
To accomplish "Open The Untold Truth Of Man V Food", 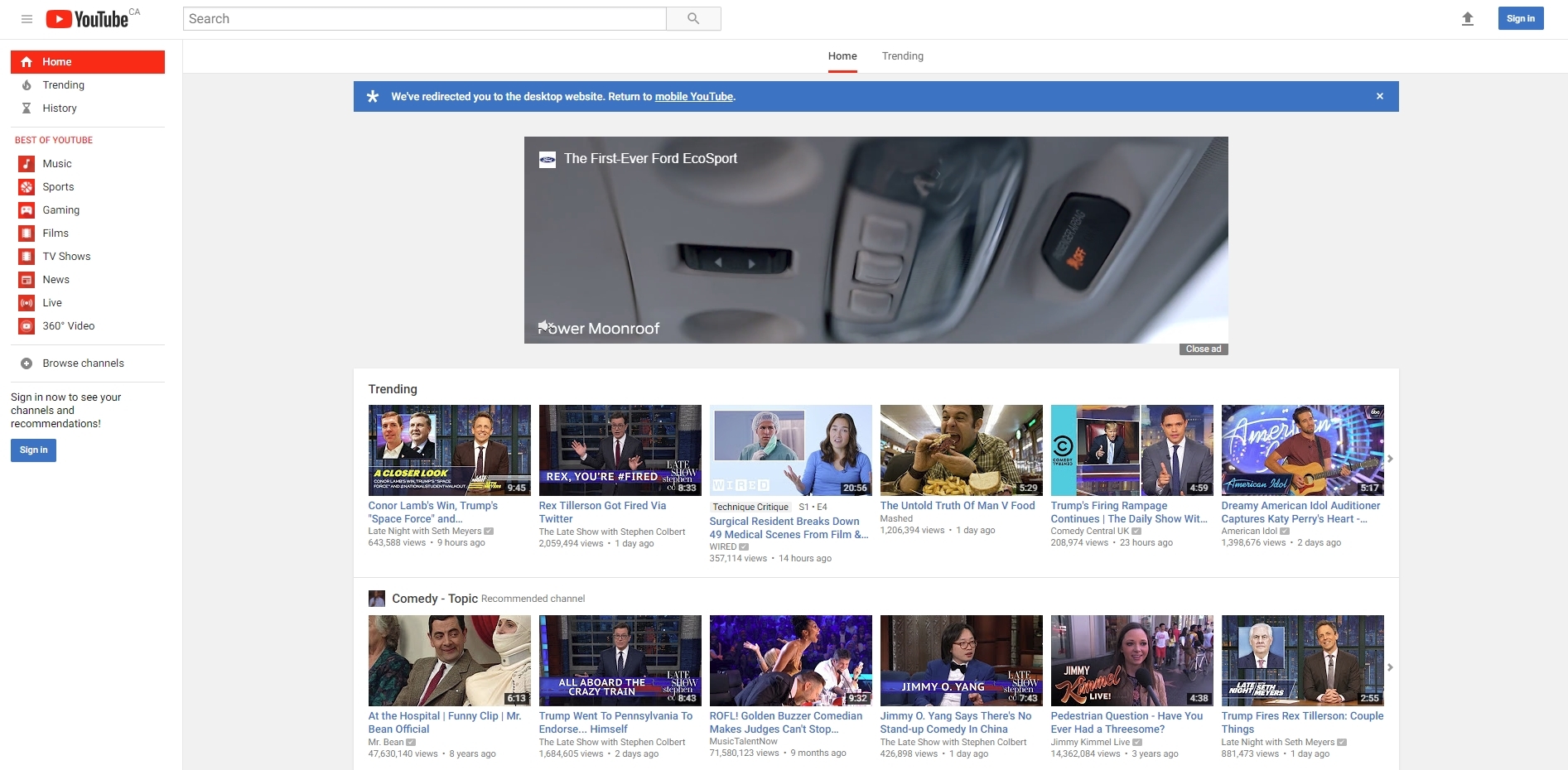I will [958, 506].
